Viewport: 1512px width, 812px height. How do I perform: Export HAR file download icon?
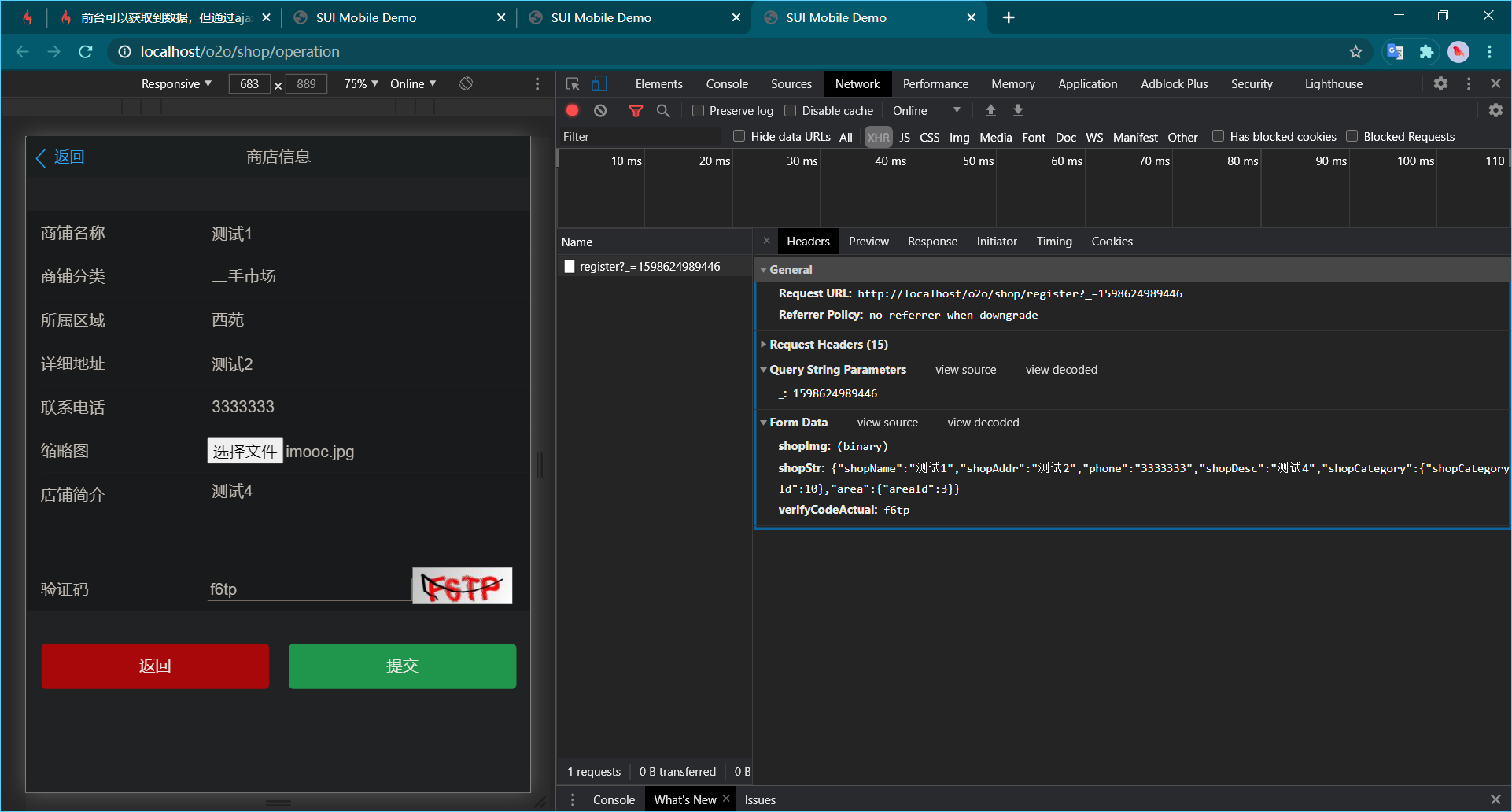(x=1018, y=110)
